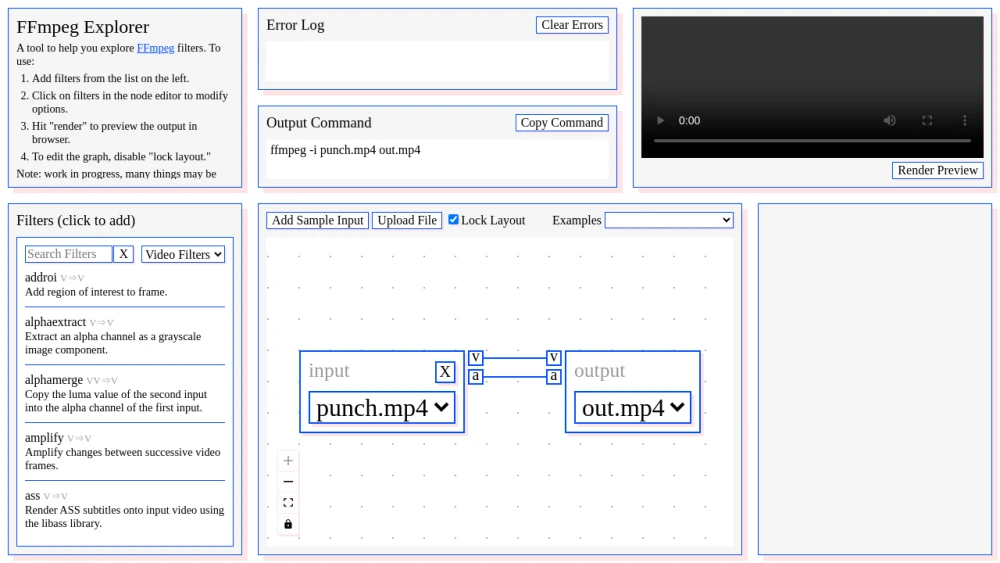Viewport: 1000px width, 563px height.
Task: Add the alphamerge filter
Action: (125, 393)
